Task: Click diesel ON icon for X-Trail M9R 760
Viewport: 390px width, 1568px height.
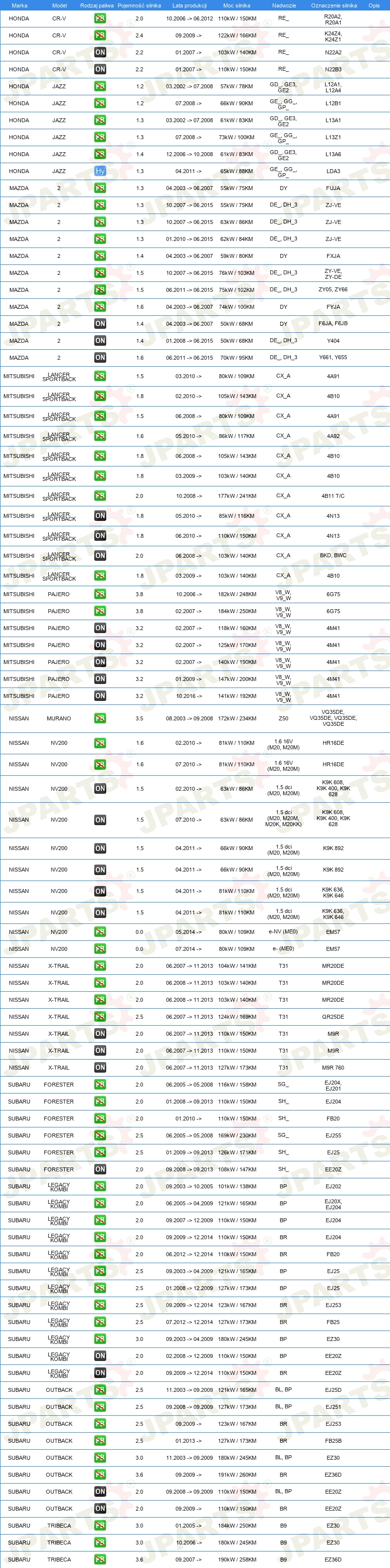Action: [x=100, y=1068]
